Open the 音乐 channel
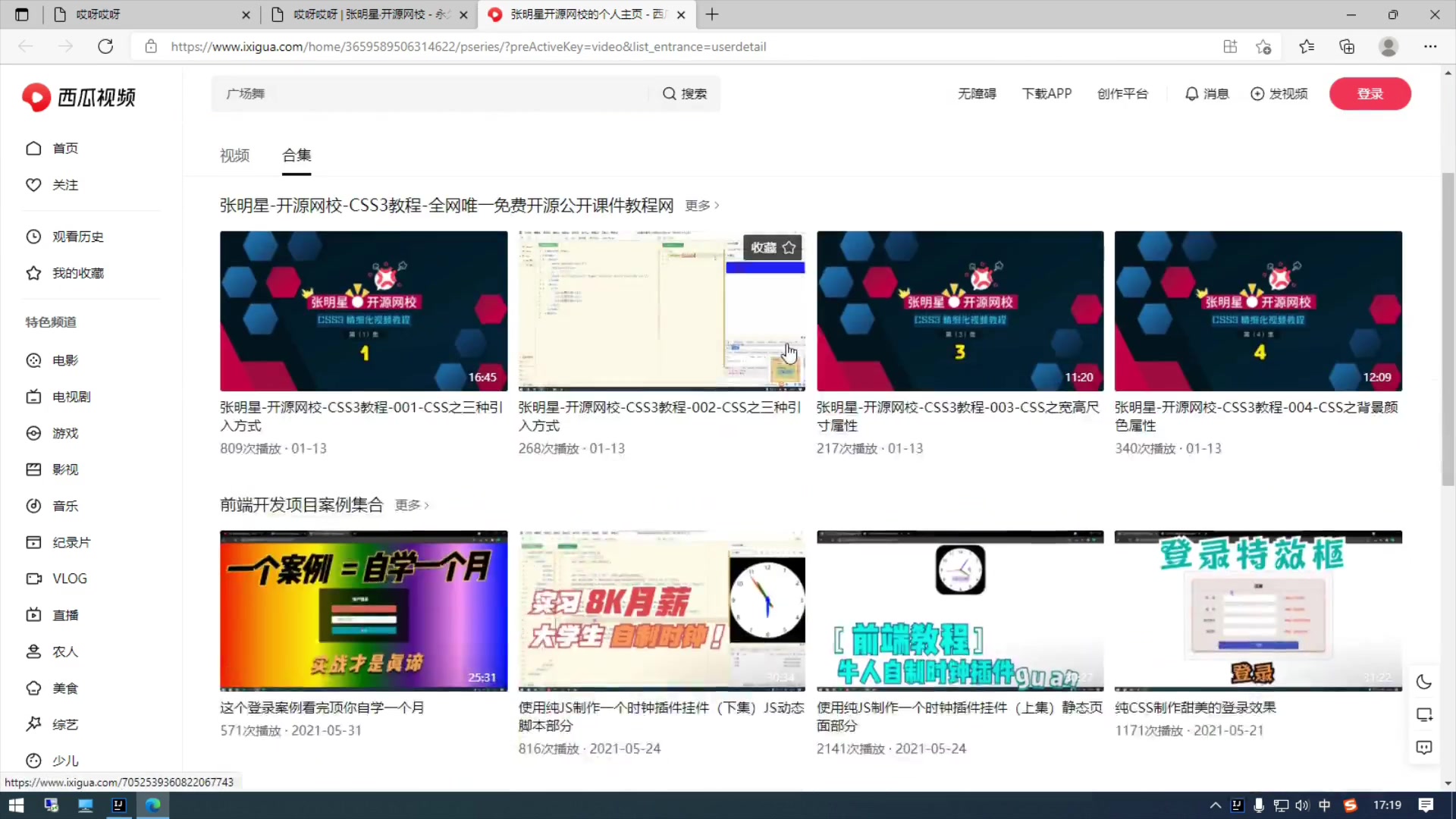The width and height of the screenshot is (1456, 819). coord(52,506)
